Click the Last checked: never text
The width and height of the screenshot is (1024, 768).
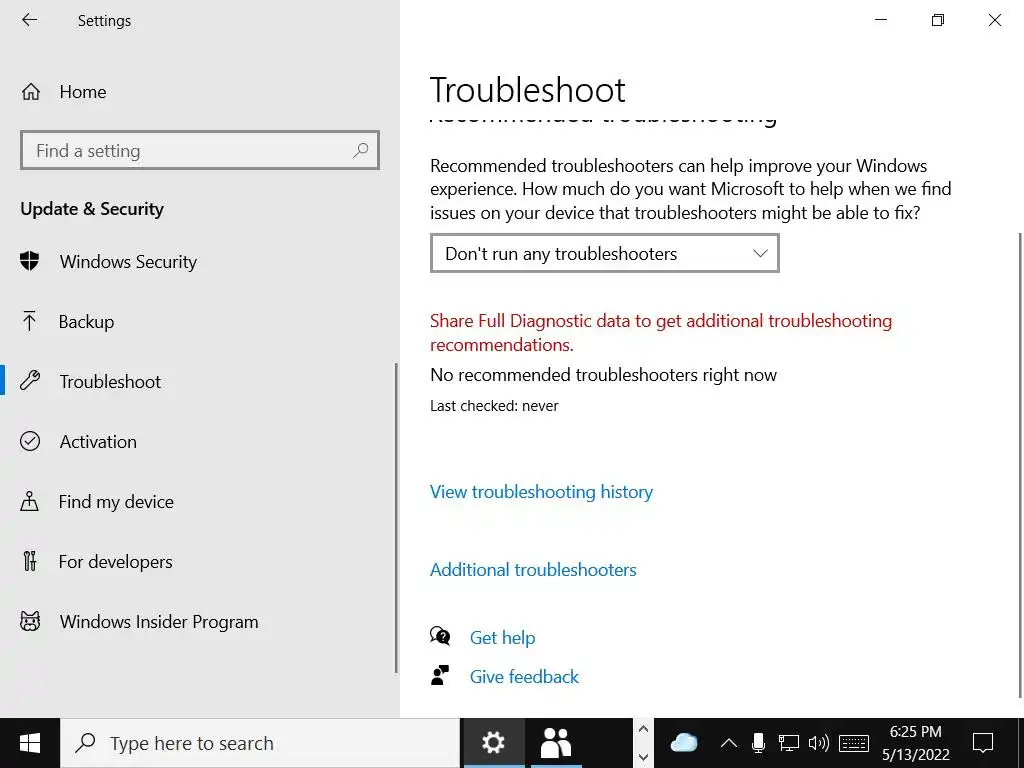point(494,406)
